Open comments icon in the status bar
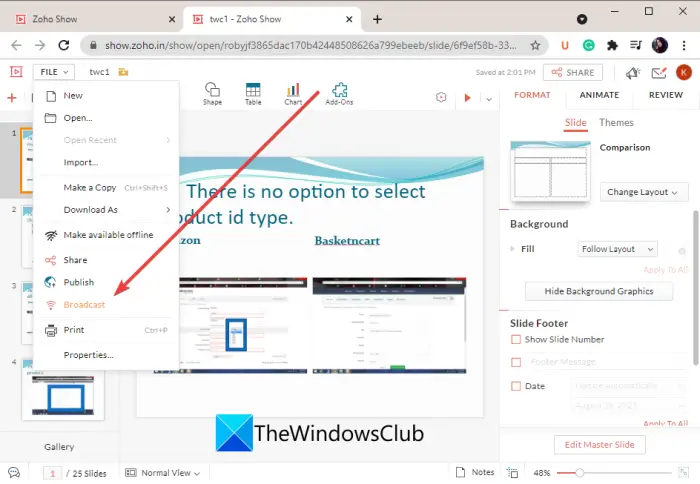Viewport: 700px width, 484px height. point(14,472)
